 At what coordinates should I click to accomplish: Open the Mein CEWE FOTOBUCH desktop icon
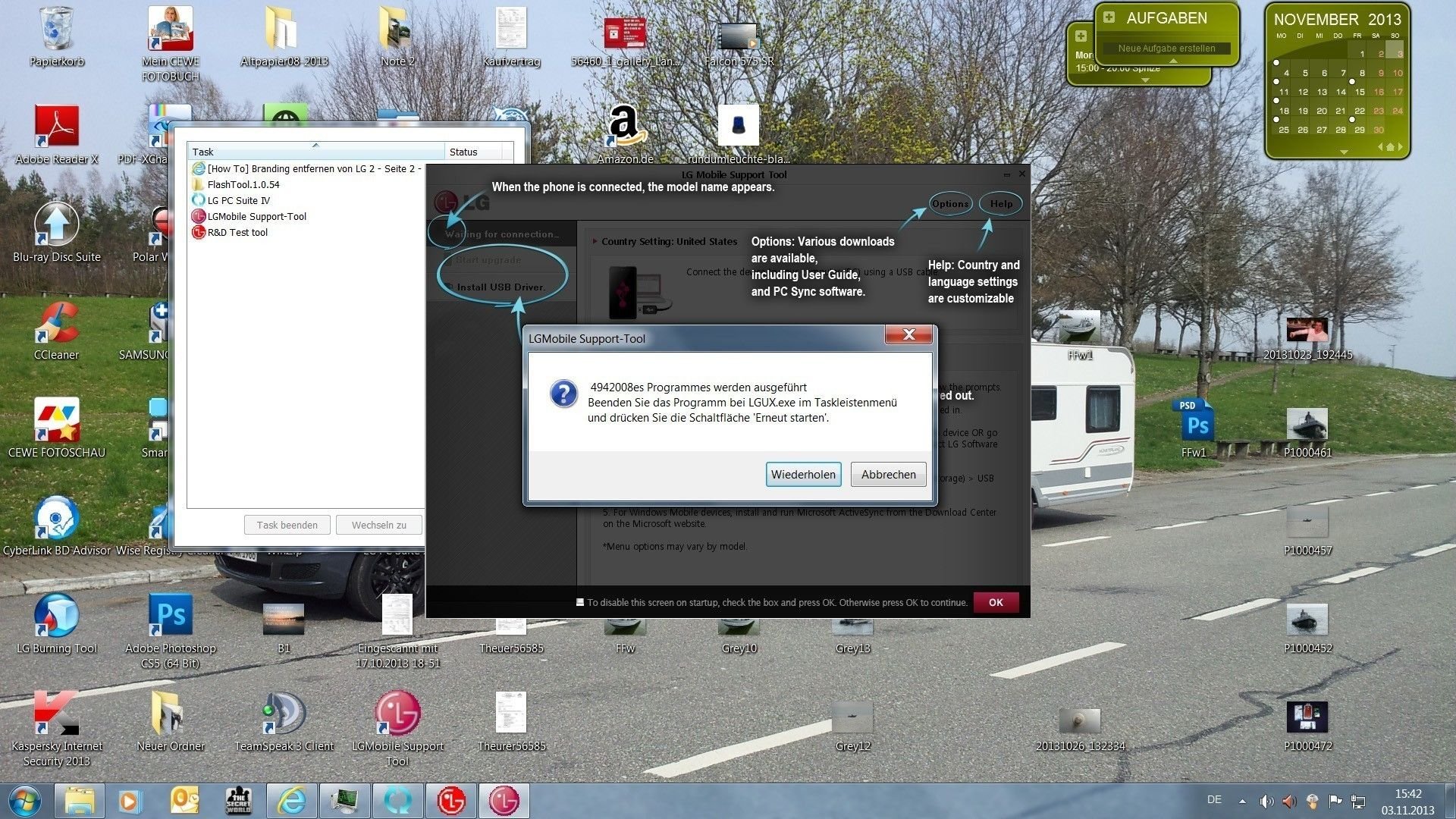[x=171, y=43]
